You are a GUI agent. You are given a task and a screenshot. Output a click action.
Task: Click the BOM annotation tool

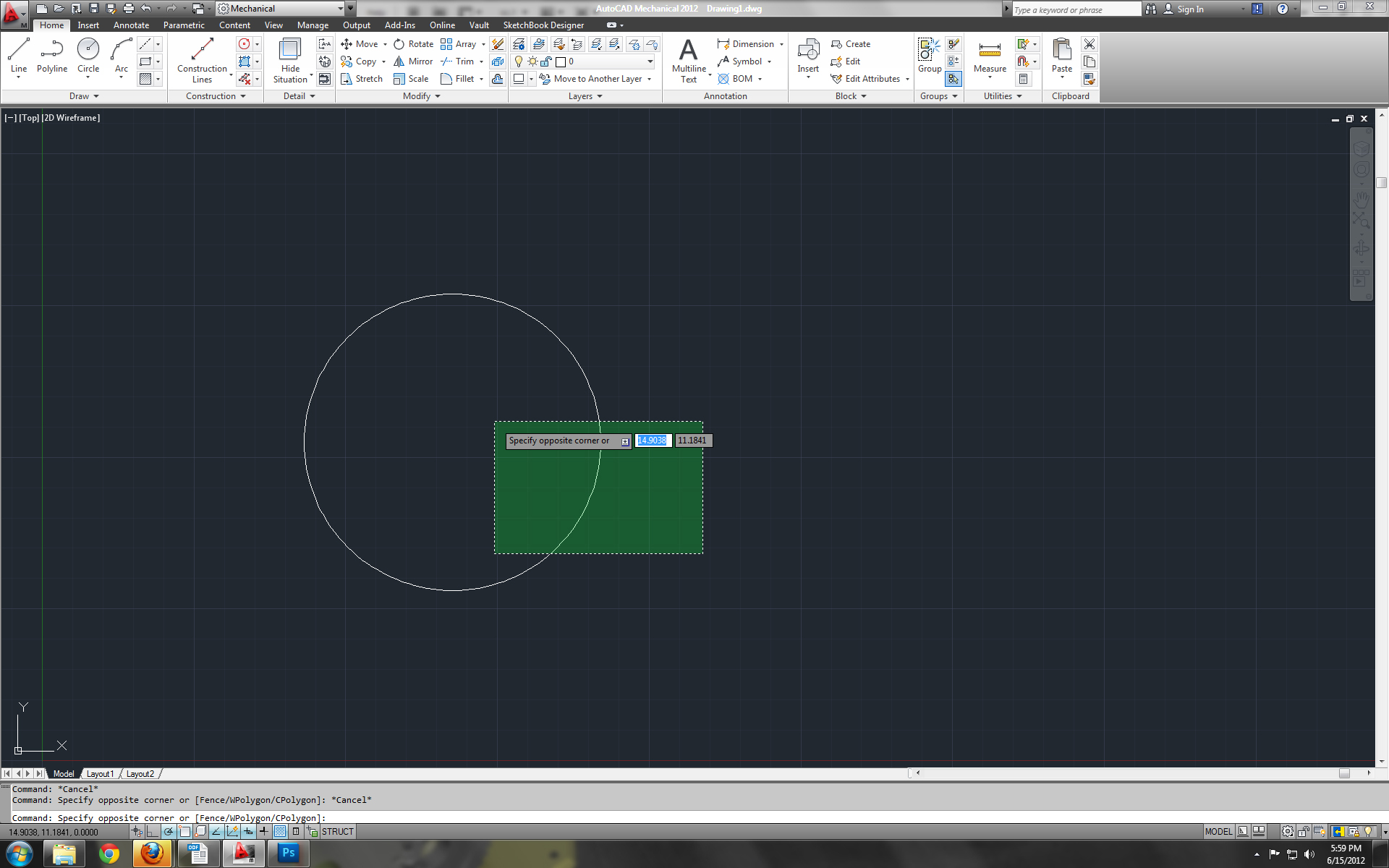pyautogui.click(x=736, y=79)
